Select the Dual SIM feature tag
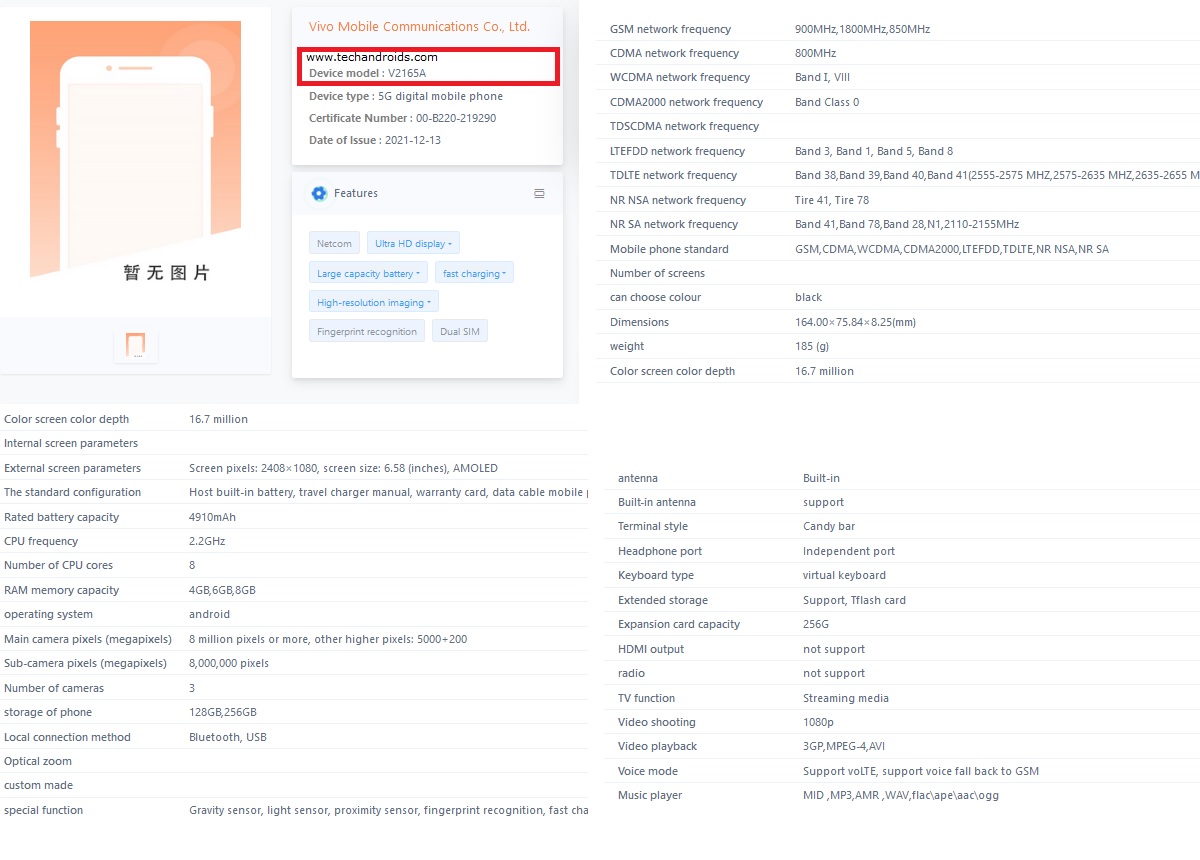The height and width of the screenshot is (860, 1200). [460, 331]
